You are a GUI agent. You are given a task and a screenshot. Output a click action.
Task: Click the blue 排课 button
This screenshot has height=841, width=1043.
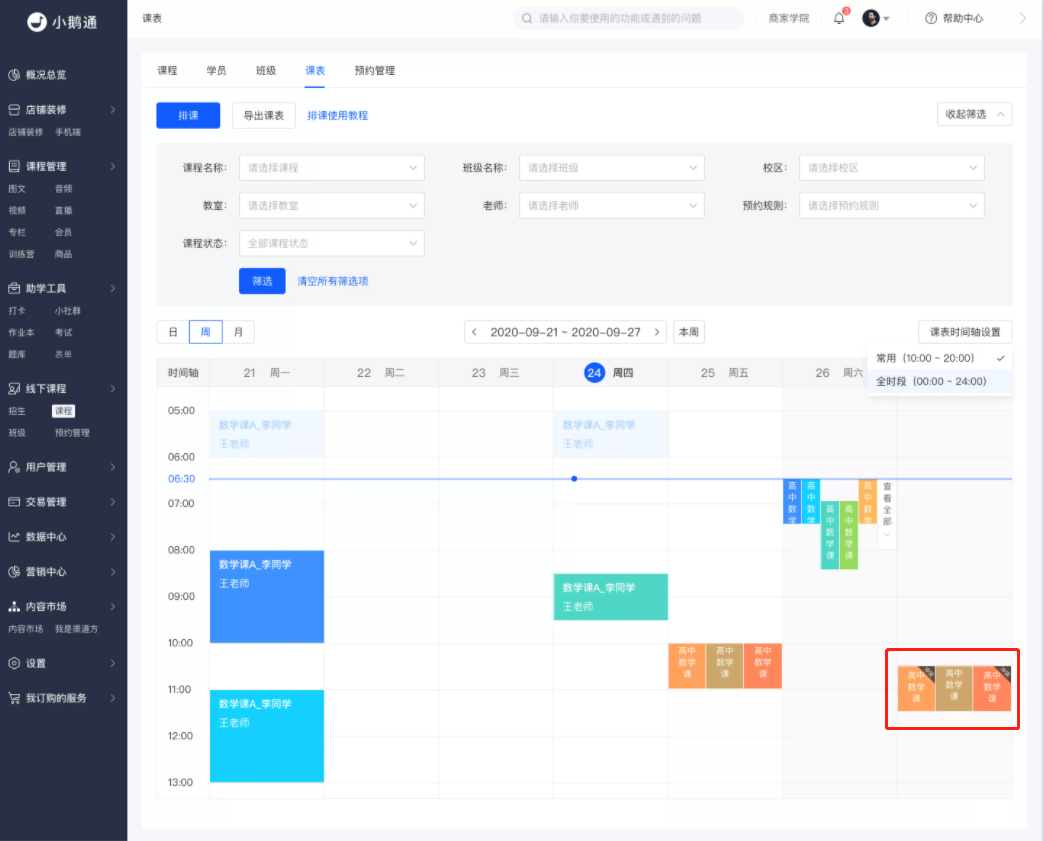pyautogui.click(x=188, y=115)
